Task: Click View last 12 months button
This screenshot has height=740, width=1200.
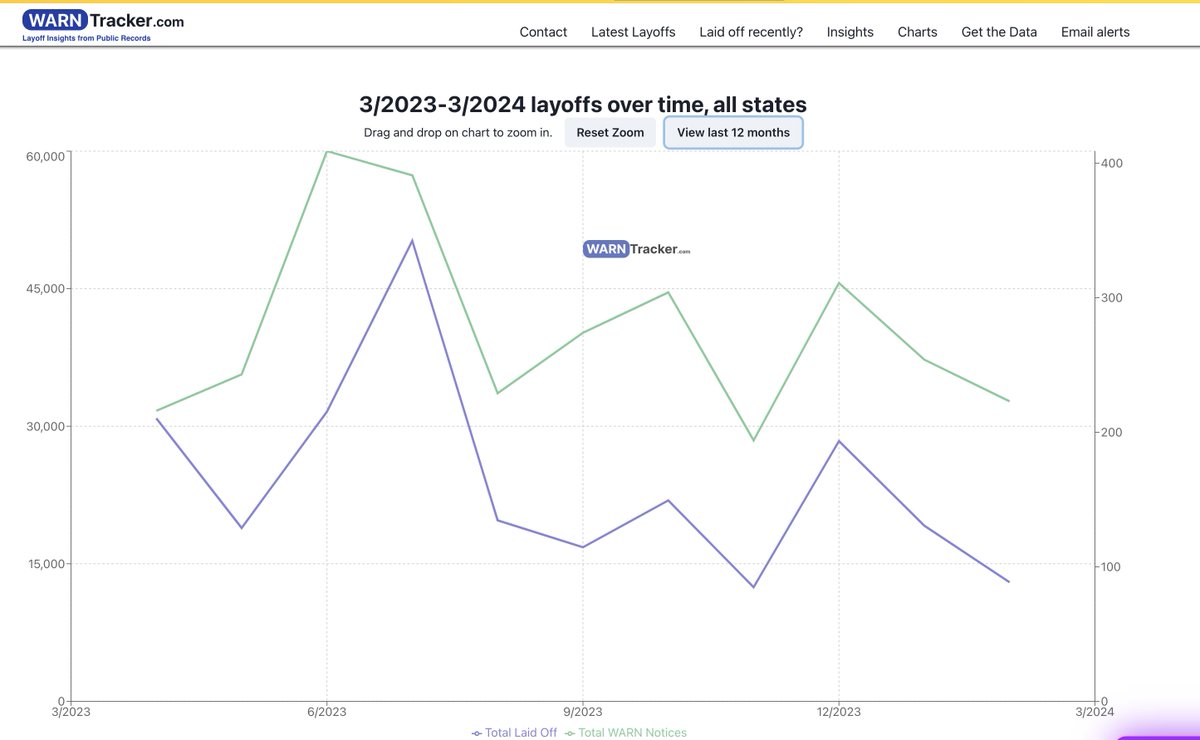Action: pos(733,132)
